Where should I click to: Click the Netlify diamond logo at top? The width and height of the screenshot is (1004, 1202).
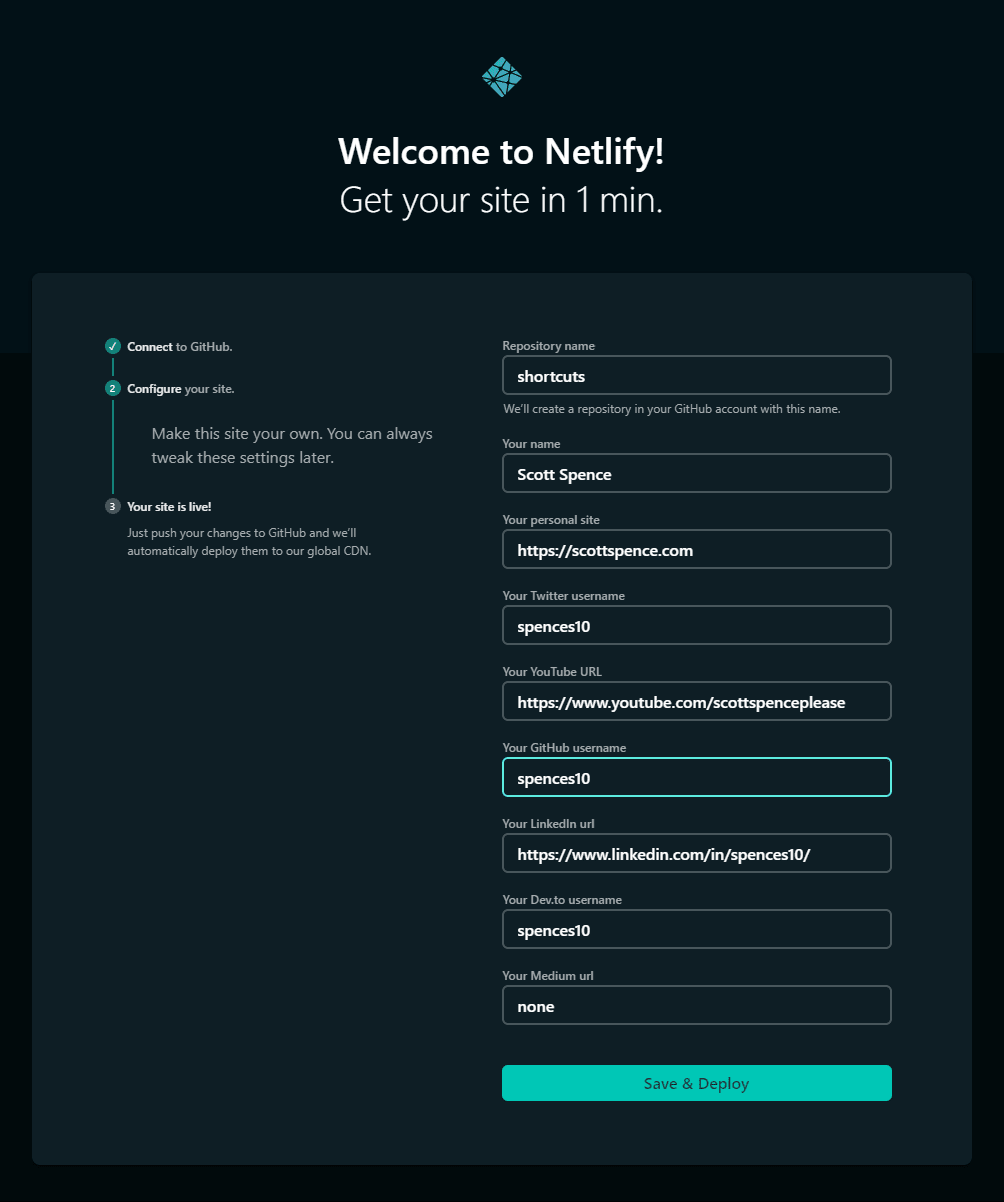click(x=501, y=76)
